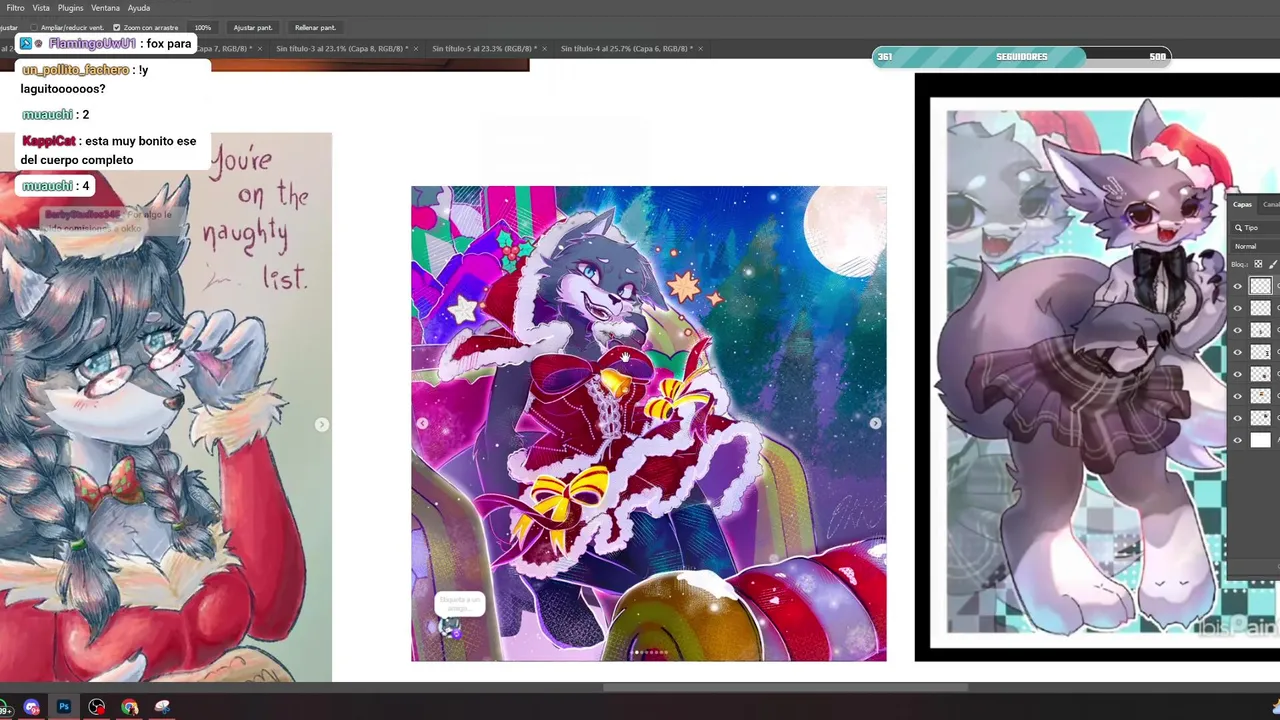The image size is (1280, 720).
Task: Toggle visibility of the second layer
Action: [x=1238, y=308]
